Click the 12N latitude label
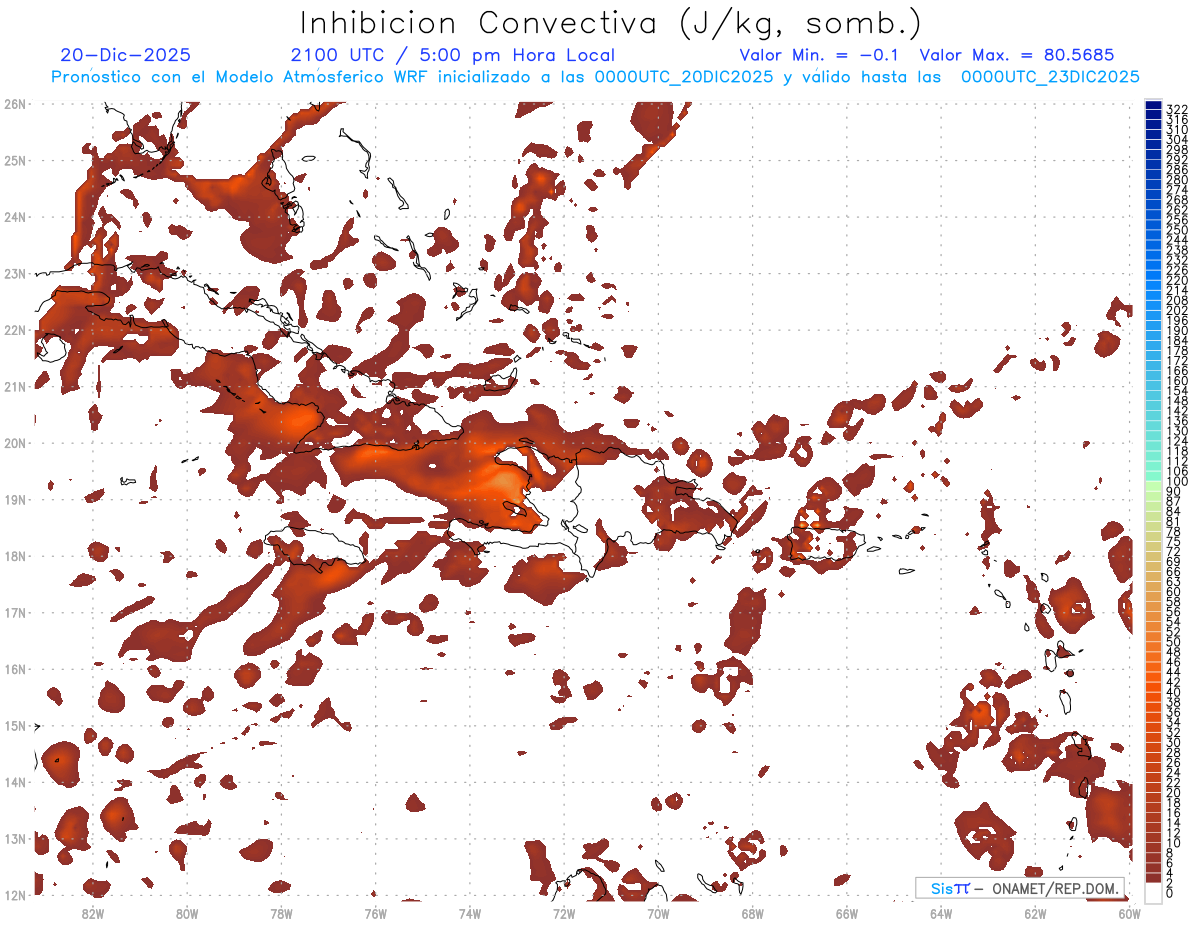This screenshot has width=1200, height=927. [15, 895]
